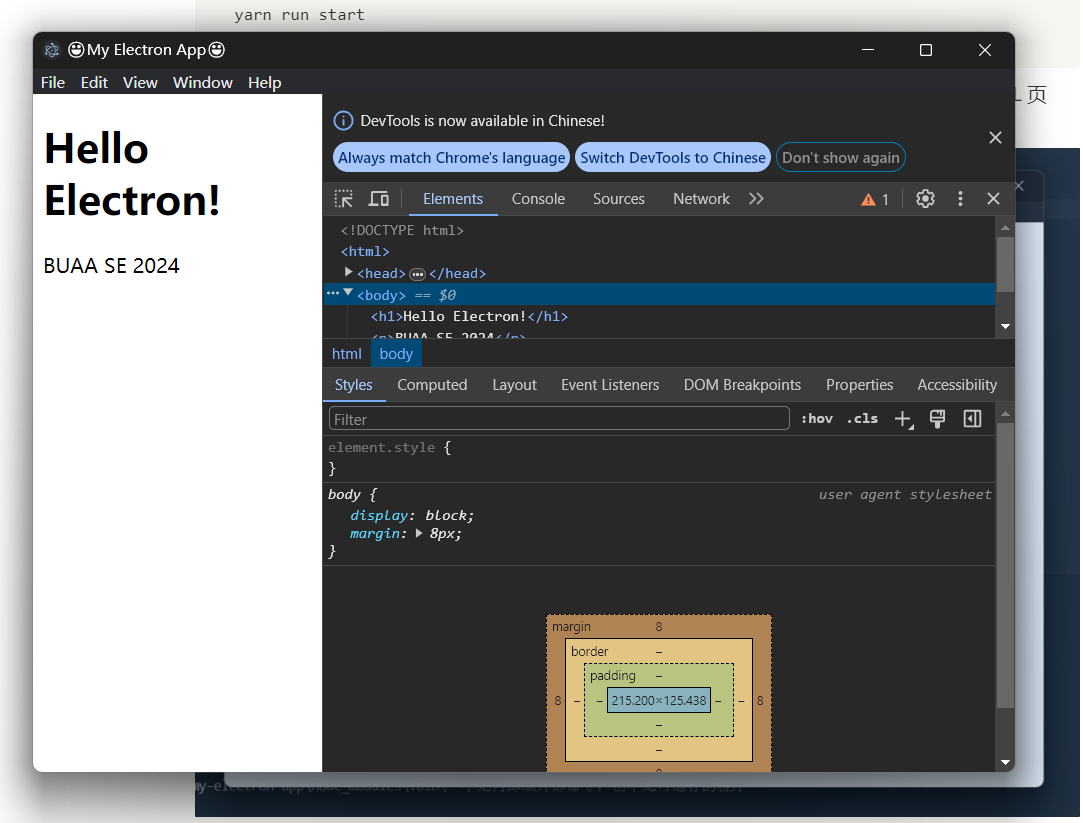
Task: Open the Edit menu
Action: click(94, 83)
